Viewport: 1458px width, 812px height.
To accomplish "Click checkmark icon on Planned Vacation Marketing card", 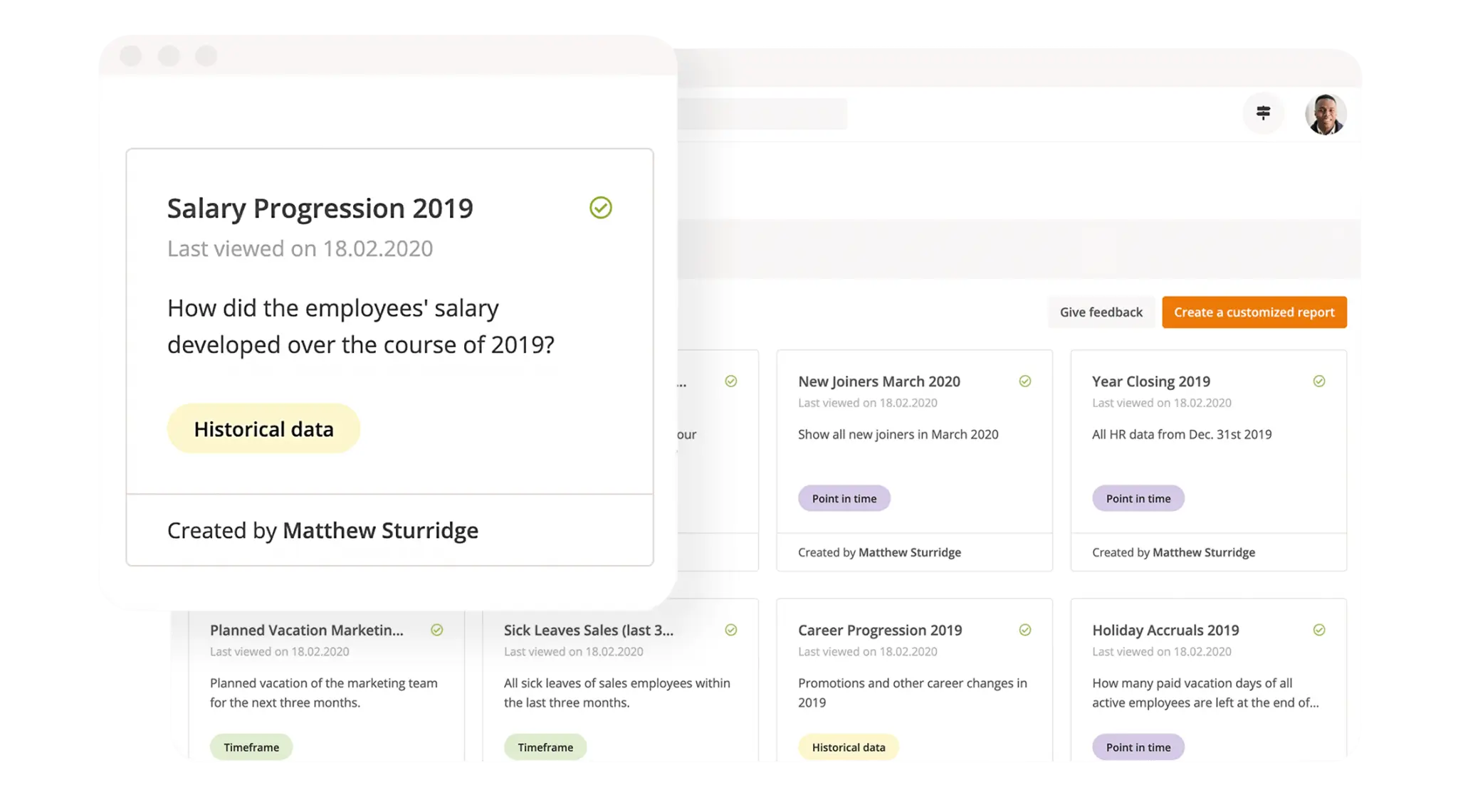I will (x=437, y=630).
